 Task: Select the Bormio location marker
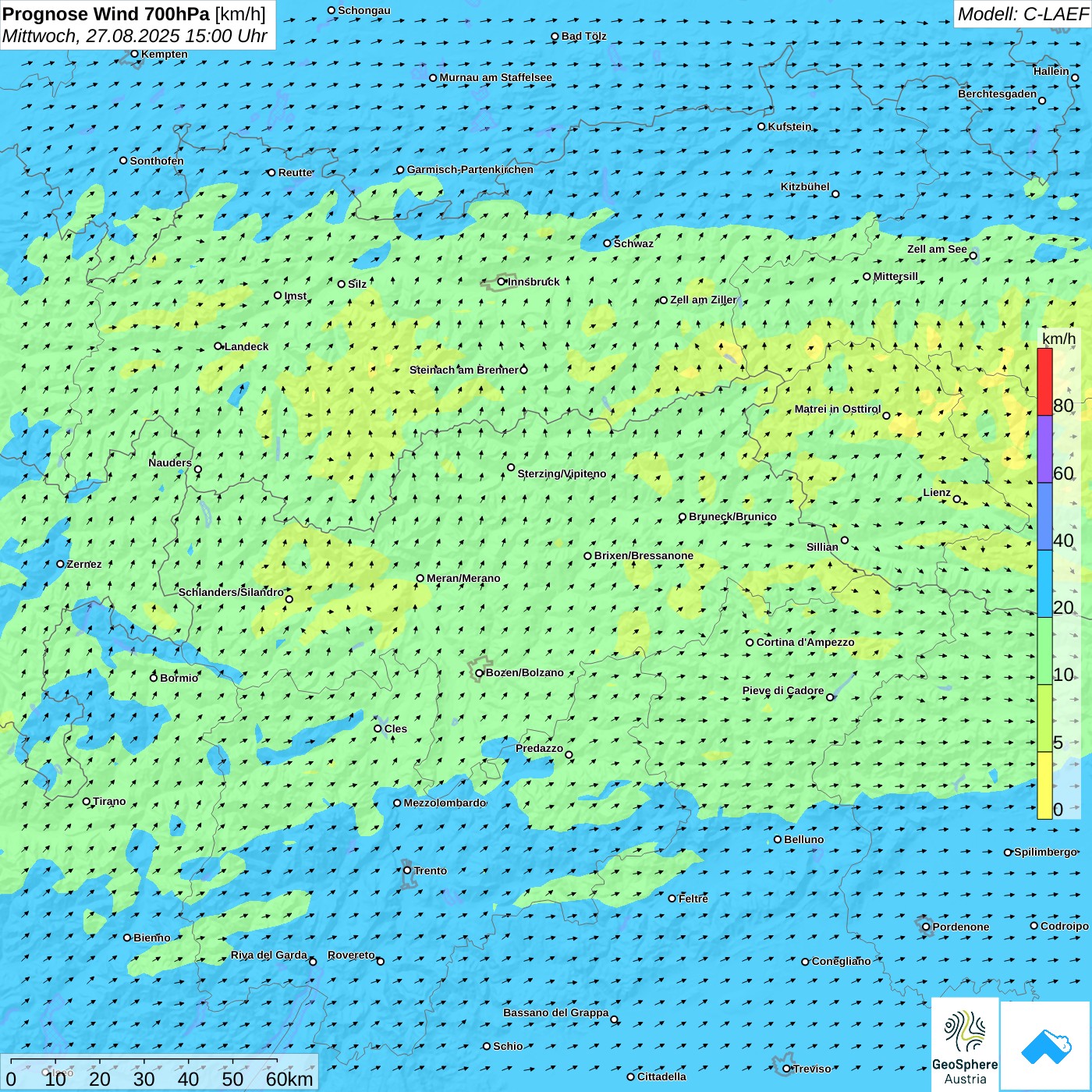click(x=154, y=678)
